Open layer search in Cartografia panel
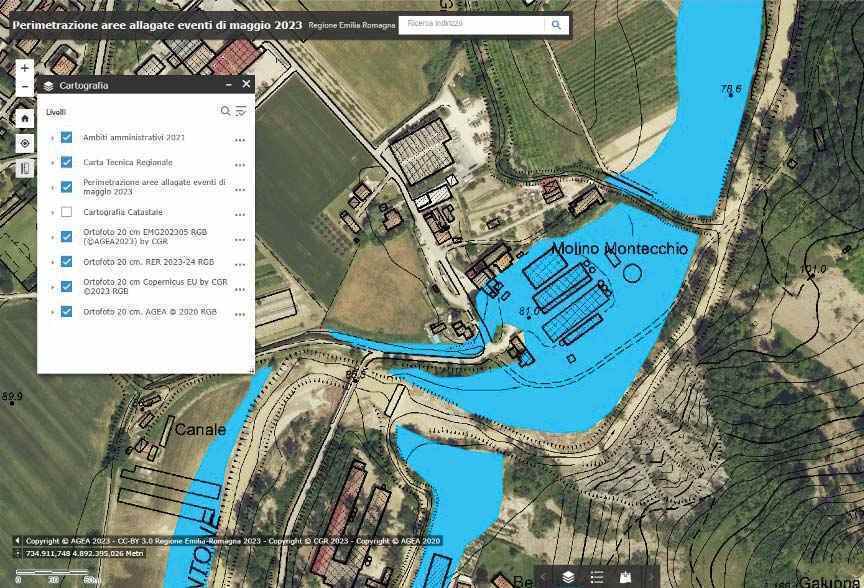864x588 pixels. tap(225, 111)
